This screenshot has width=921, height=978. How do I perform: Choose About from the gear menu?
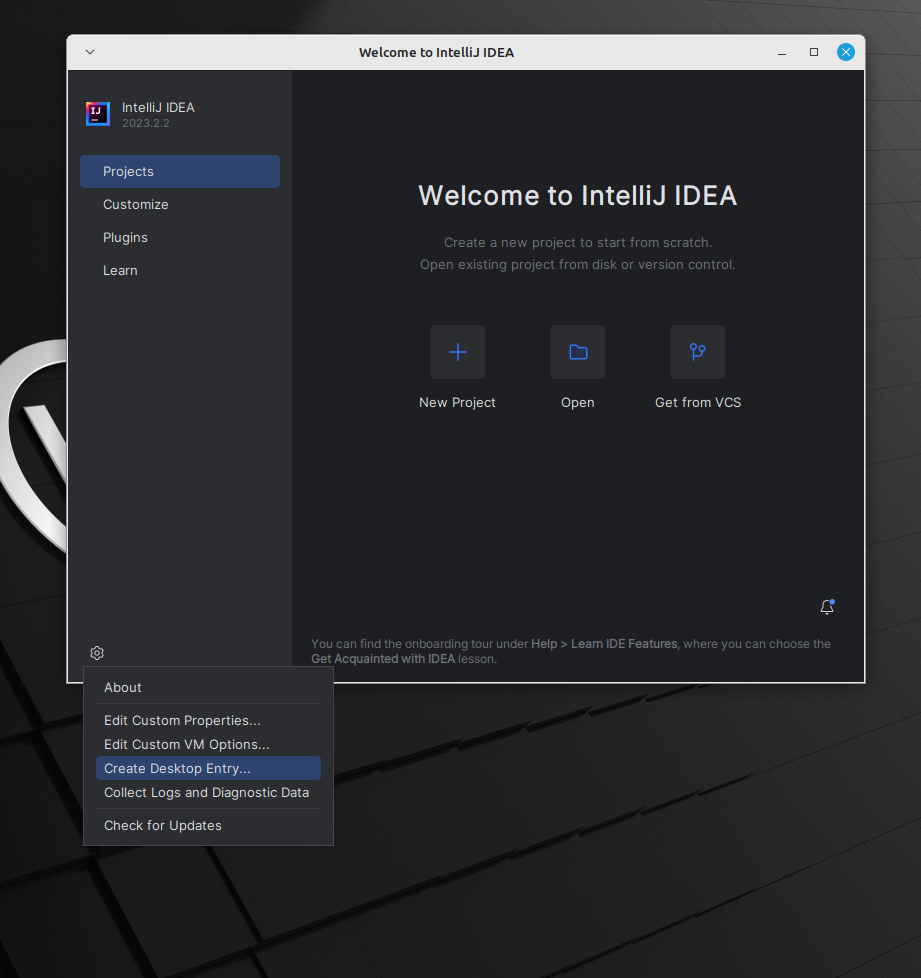tap(123, 688)
